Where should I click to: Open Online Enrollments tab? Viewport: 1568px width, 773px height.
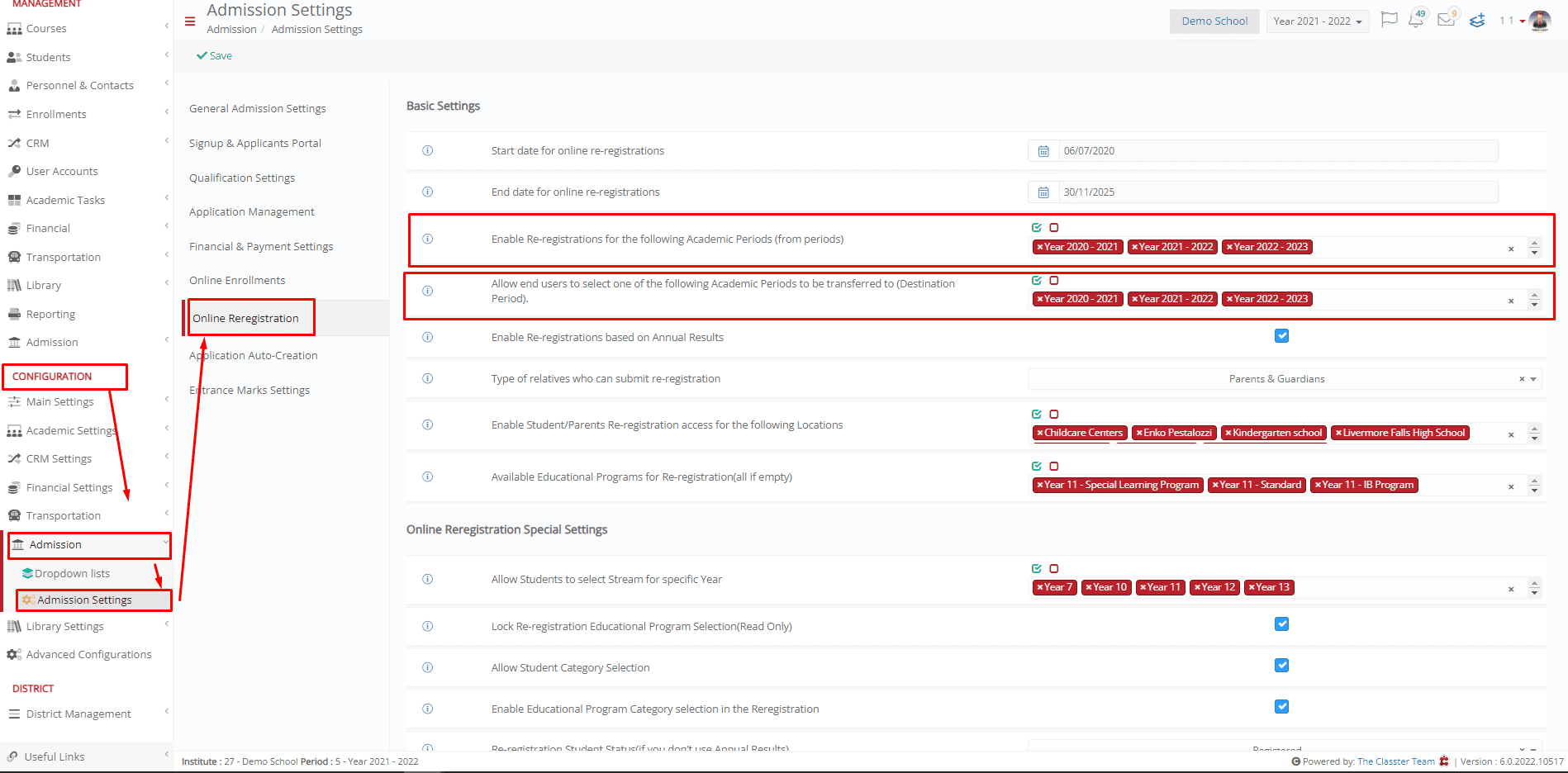coord(237,280)
